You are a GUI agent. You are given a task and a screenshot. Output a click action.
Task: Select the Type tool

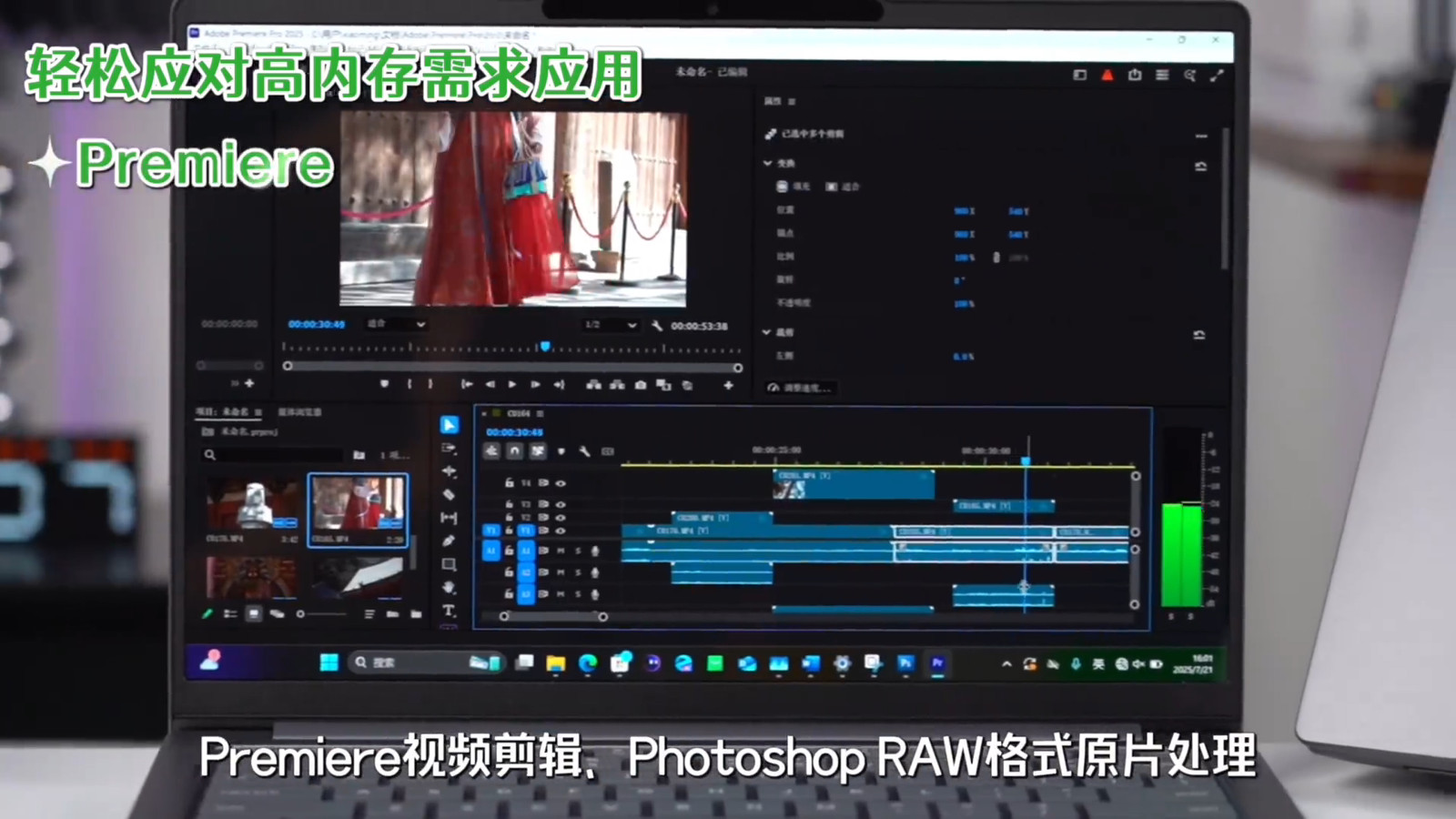pos(449,611)
